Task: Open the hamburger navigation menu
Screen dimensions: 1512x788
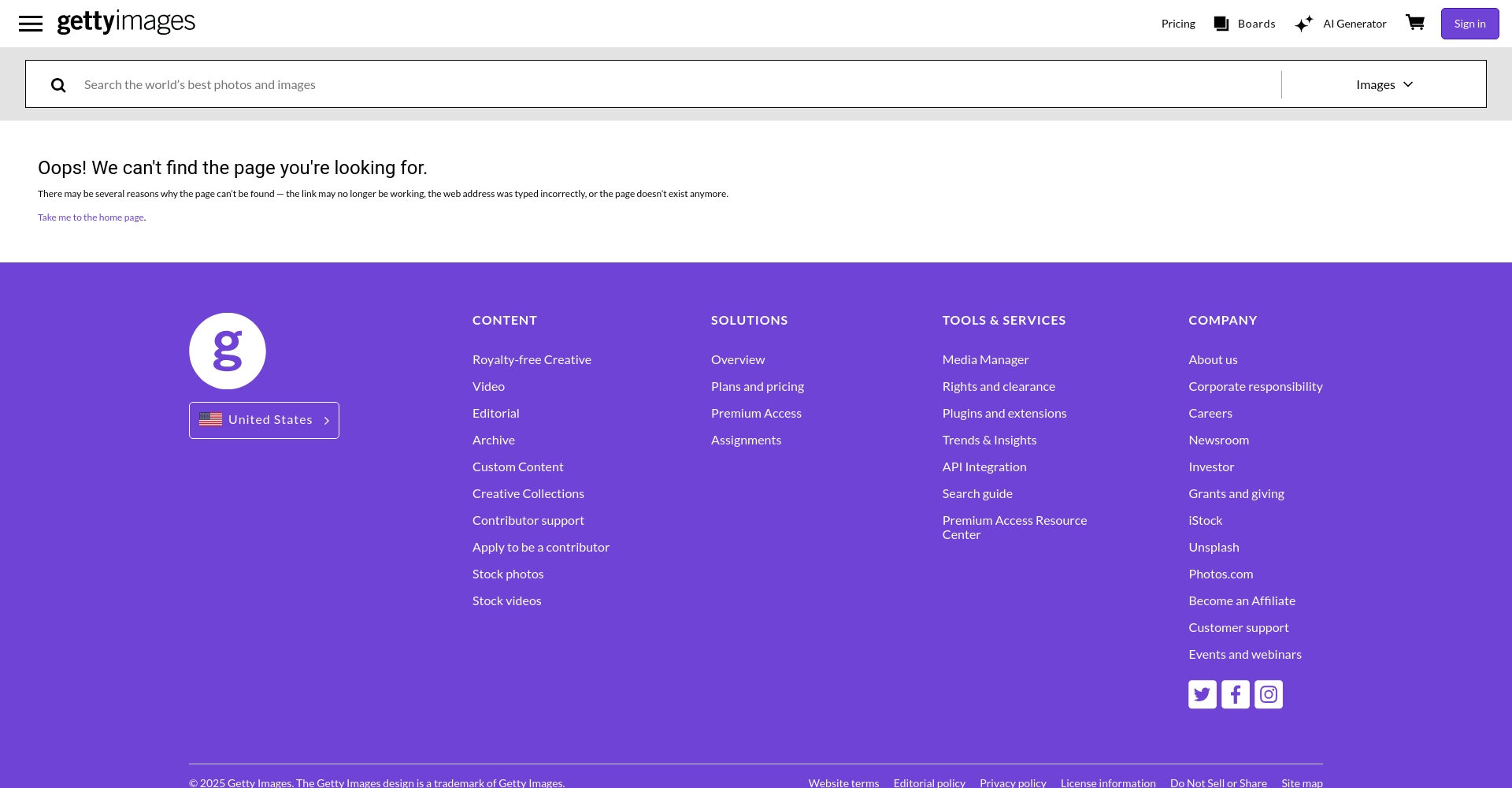Action: (x=31, y=24)
